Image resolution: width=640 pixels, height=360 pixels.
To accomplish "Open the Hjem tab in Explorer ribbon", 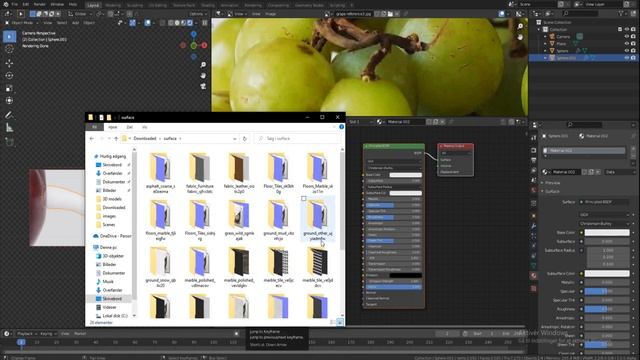I will (113, 127).
